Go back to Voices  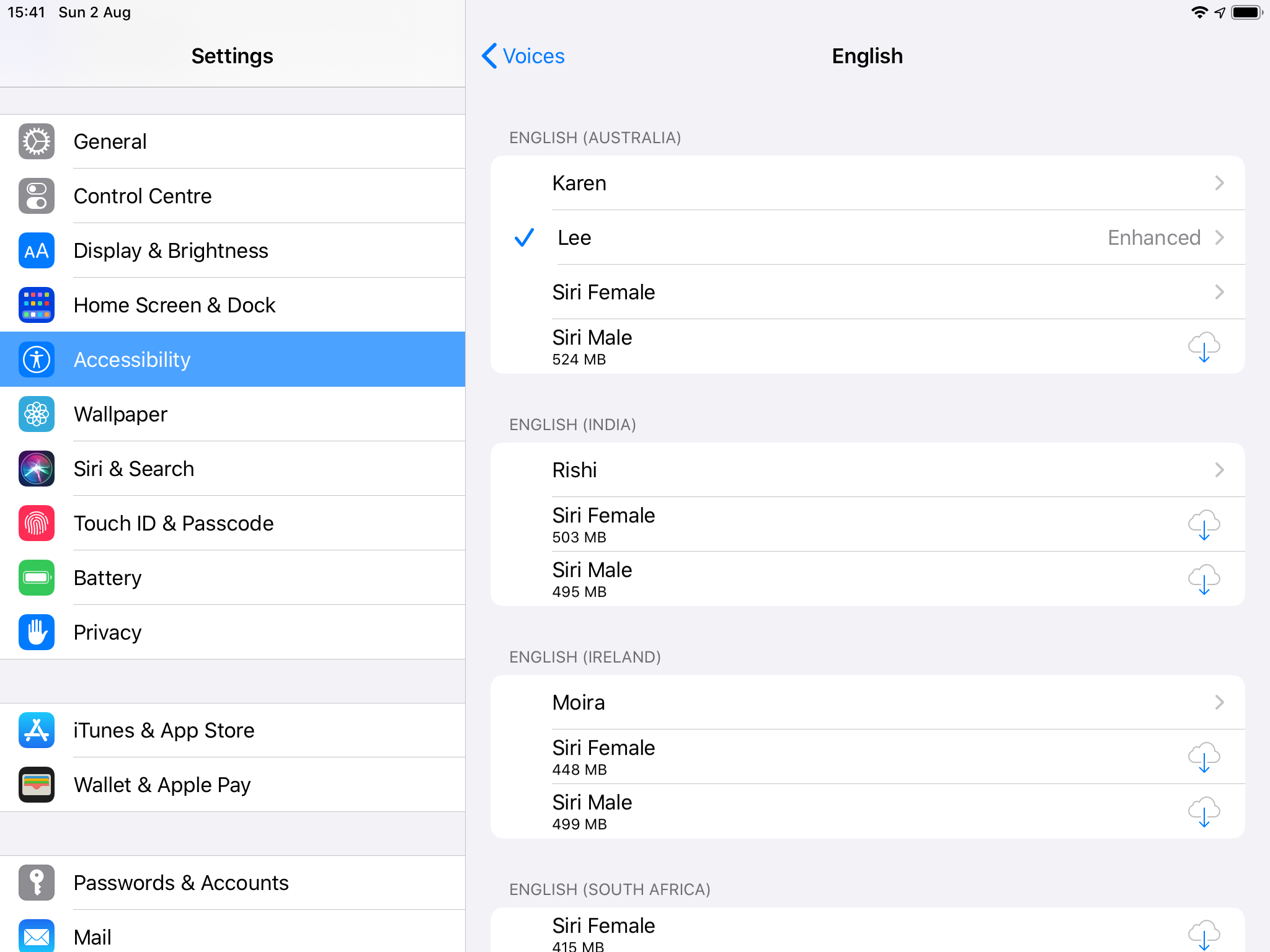coord(524,56)
